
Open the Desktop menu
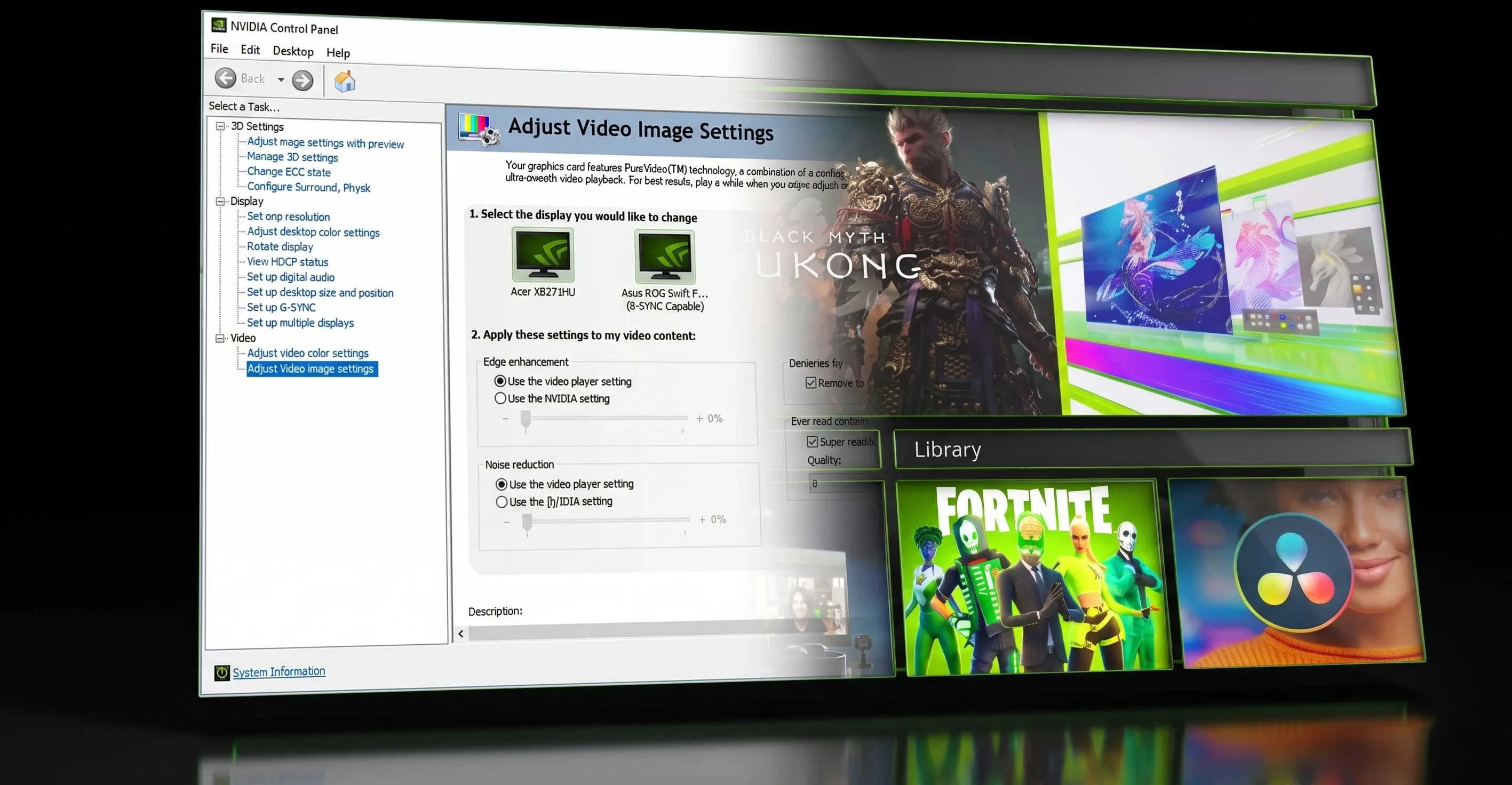[293, 51]
